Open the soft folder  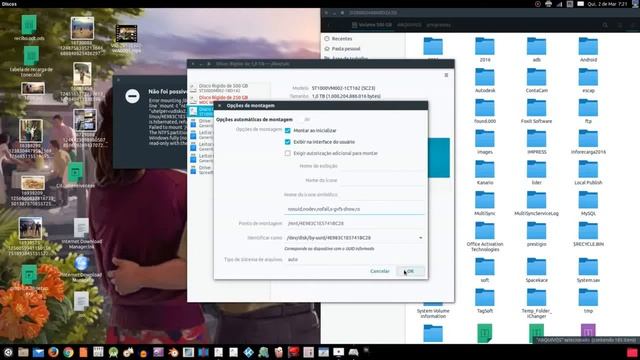pyautogui.click(x=485, y=270)
